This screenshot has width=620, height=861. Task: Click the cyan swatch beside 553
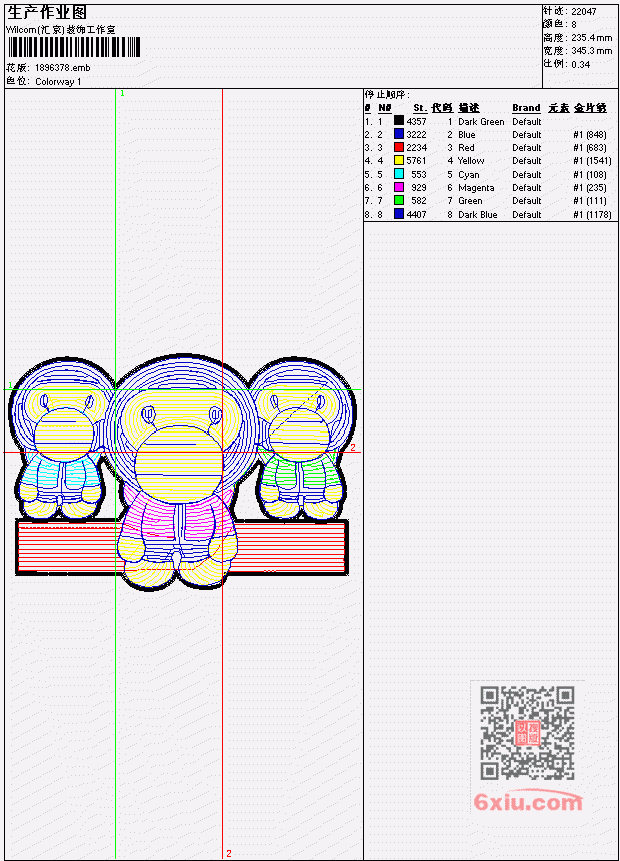point(399,174)
